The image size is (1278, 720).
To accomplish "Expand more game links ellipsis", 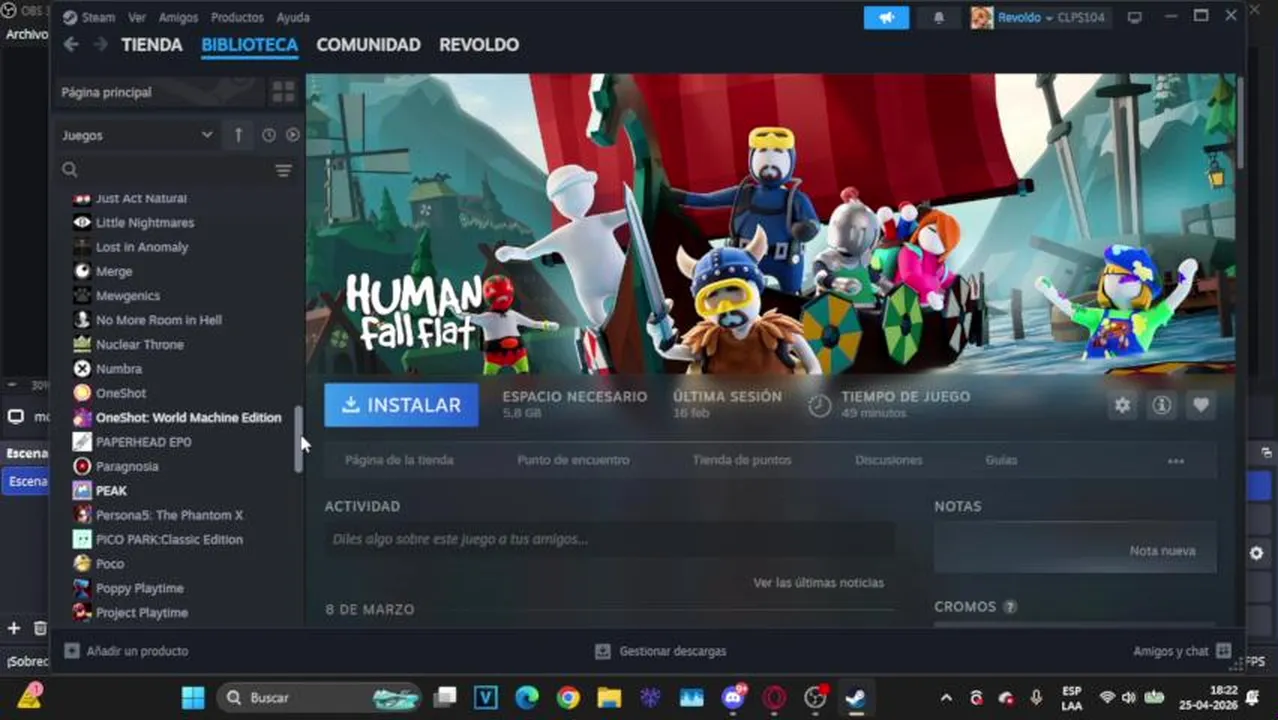I will (x=1176, y=461).
